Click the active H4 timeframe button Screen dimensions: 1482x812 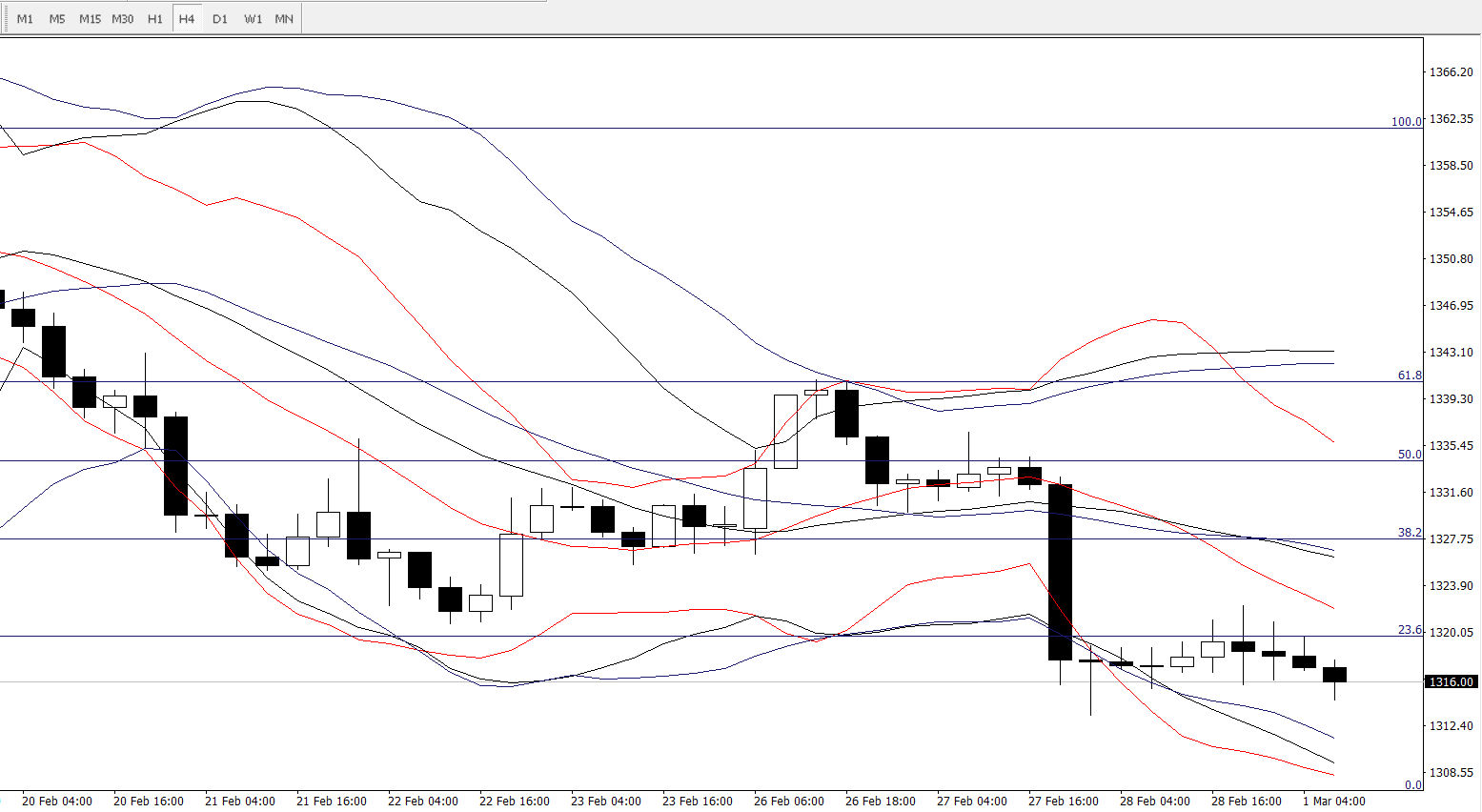click(187, 19)
